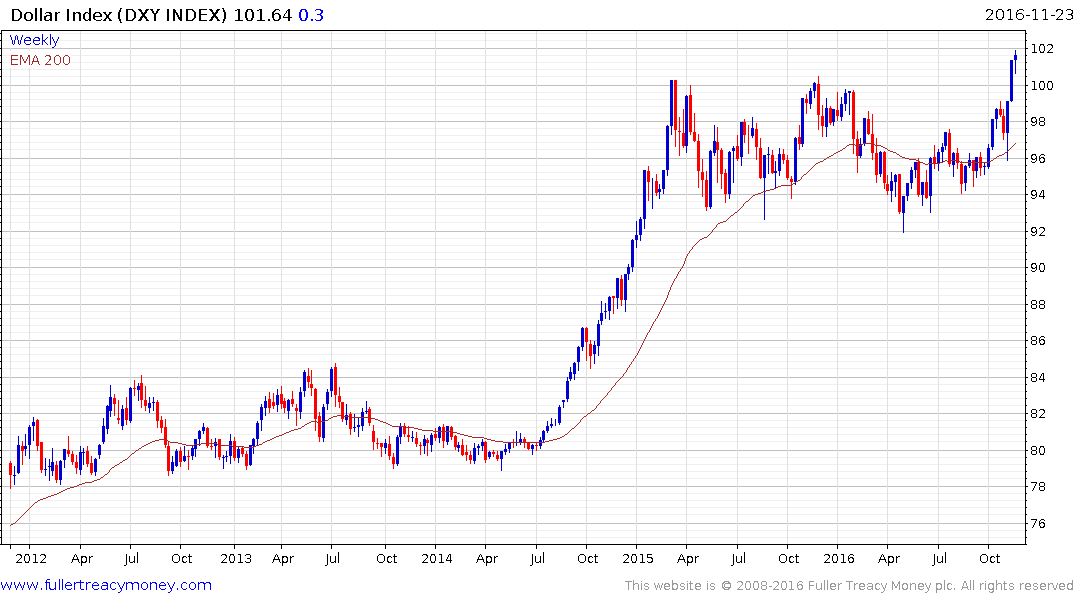Open the www.fullertreacymoney.com link
The width and height of the screenshot is (1075, 600).
106,585
